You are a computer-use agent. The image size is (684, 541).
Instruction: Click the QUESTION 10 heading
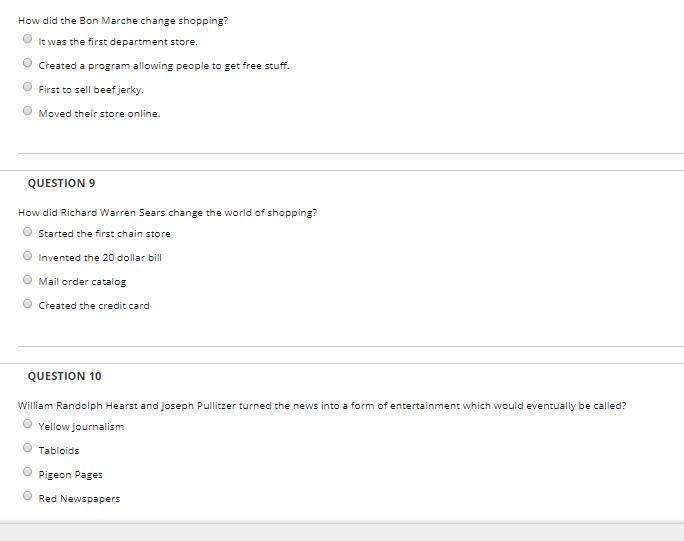click(x=65, y=376)
